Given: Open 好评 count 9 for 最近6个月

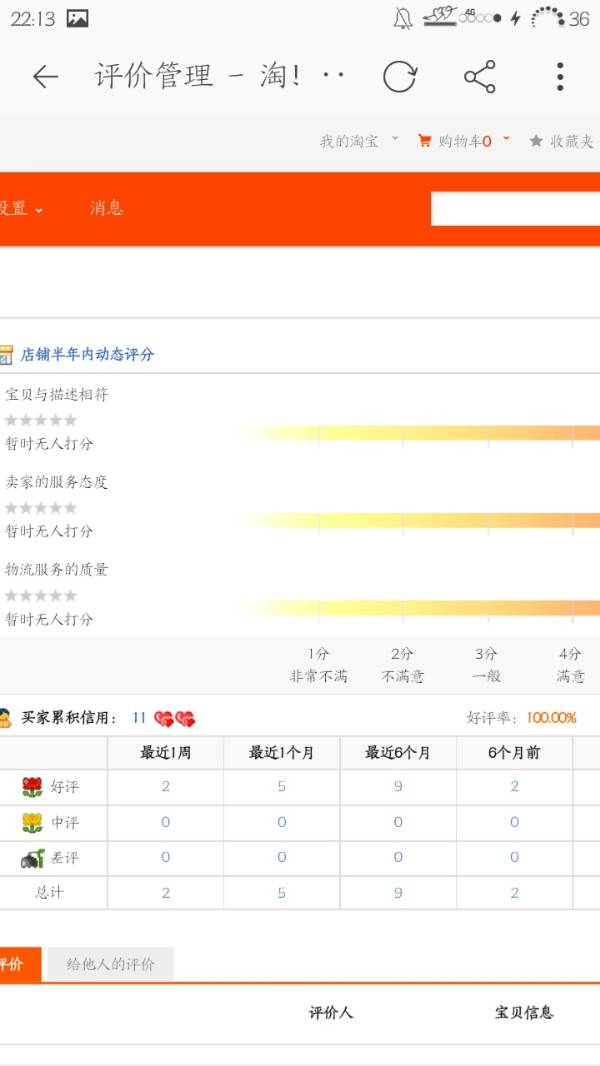Looking at the screenshot, I should [x=398, y=787].
